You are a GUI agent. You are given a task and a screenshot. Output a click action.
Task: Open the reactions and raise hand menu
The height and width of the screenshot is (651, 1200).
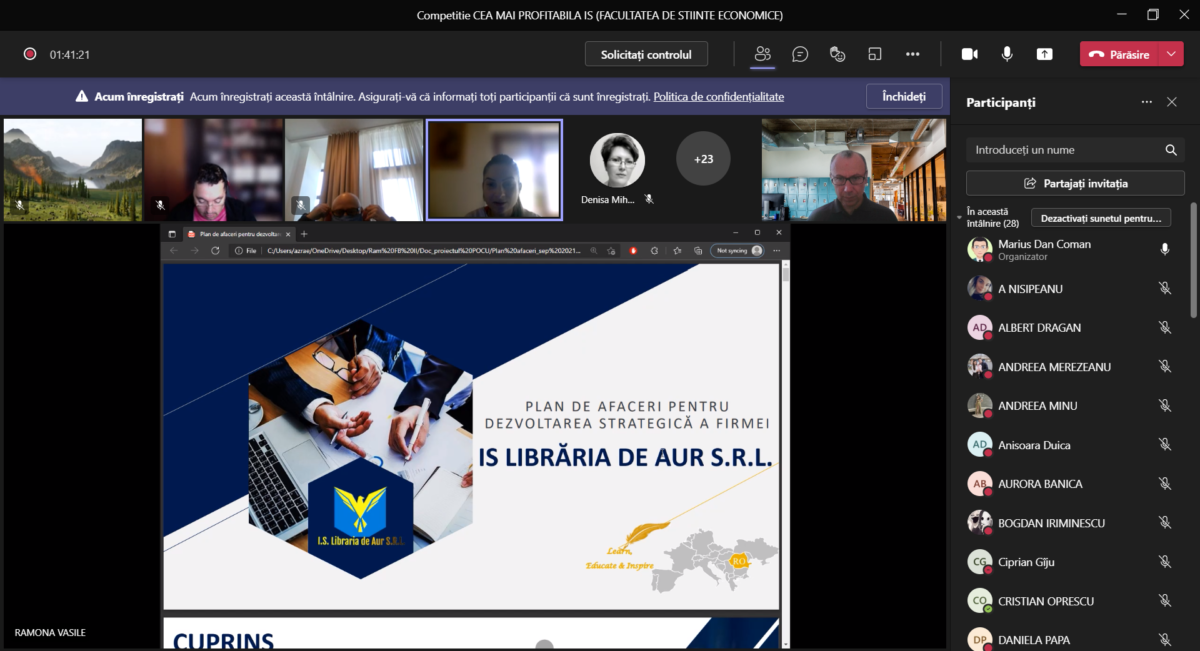pos(838,54)
